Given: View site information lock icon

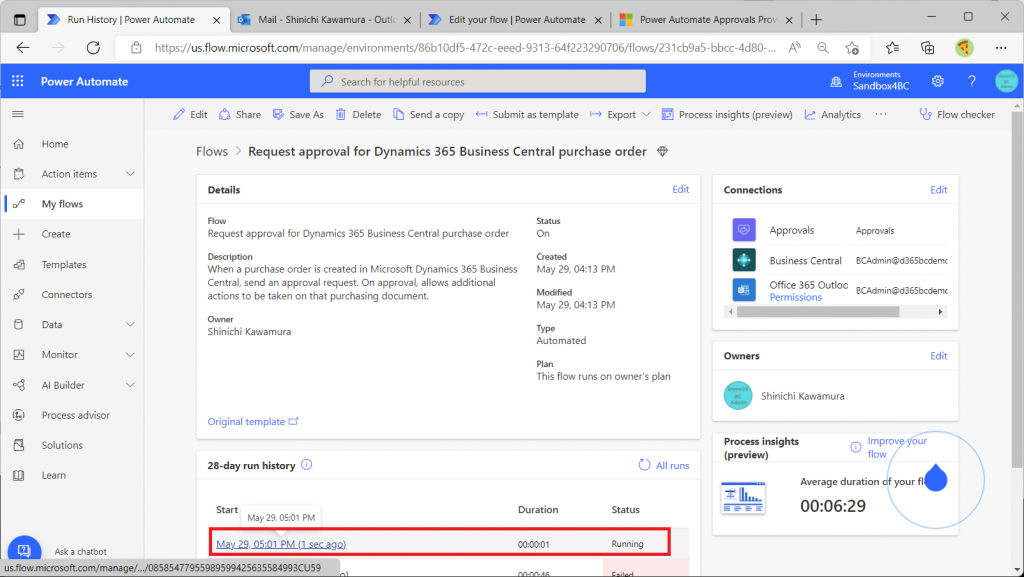Looking at the screenshot, I should 136,48.
